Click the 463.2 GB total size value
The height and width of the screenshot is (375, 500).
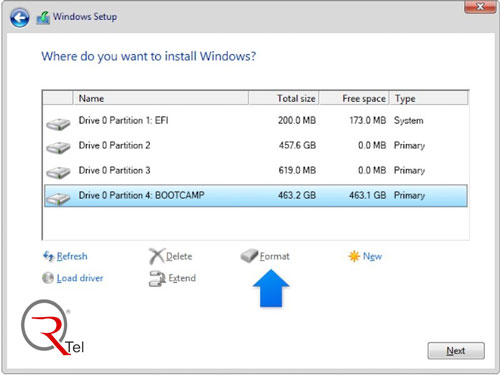tap(297, 195)
